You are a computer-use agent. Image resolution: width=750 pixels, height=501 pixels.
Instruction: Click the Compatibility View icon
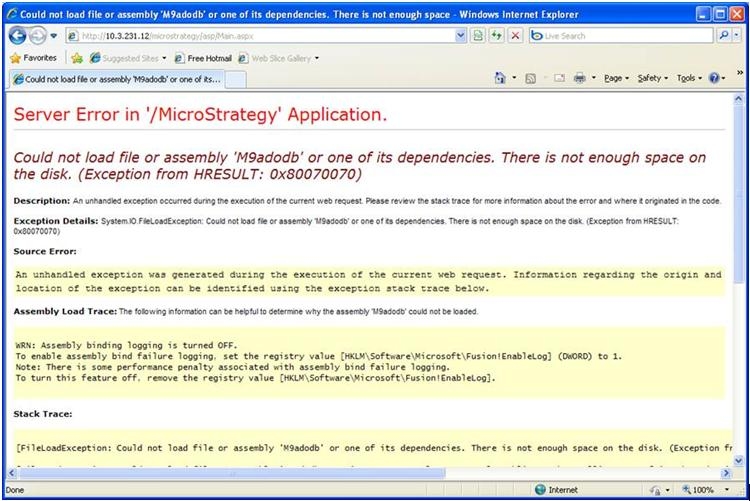(478, 36)
